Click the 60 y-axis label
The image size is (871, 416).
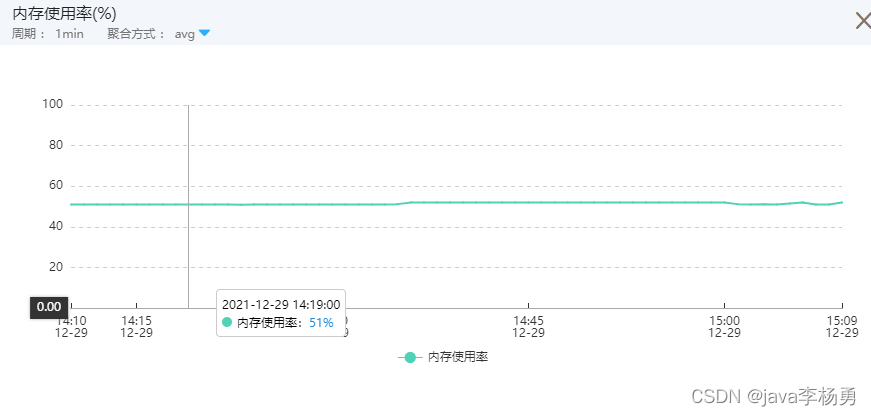click(56, 185)
